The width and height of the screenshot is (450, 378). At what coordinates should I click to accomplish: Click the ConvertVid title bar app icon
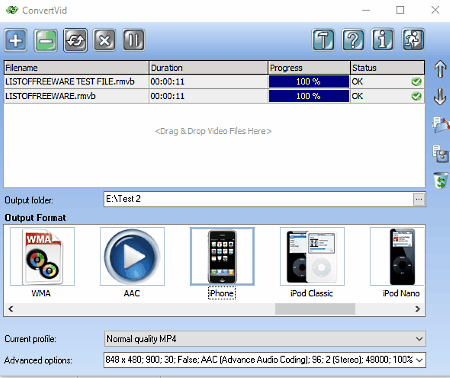[12, 10]
